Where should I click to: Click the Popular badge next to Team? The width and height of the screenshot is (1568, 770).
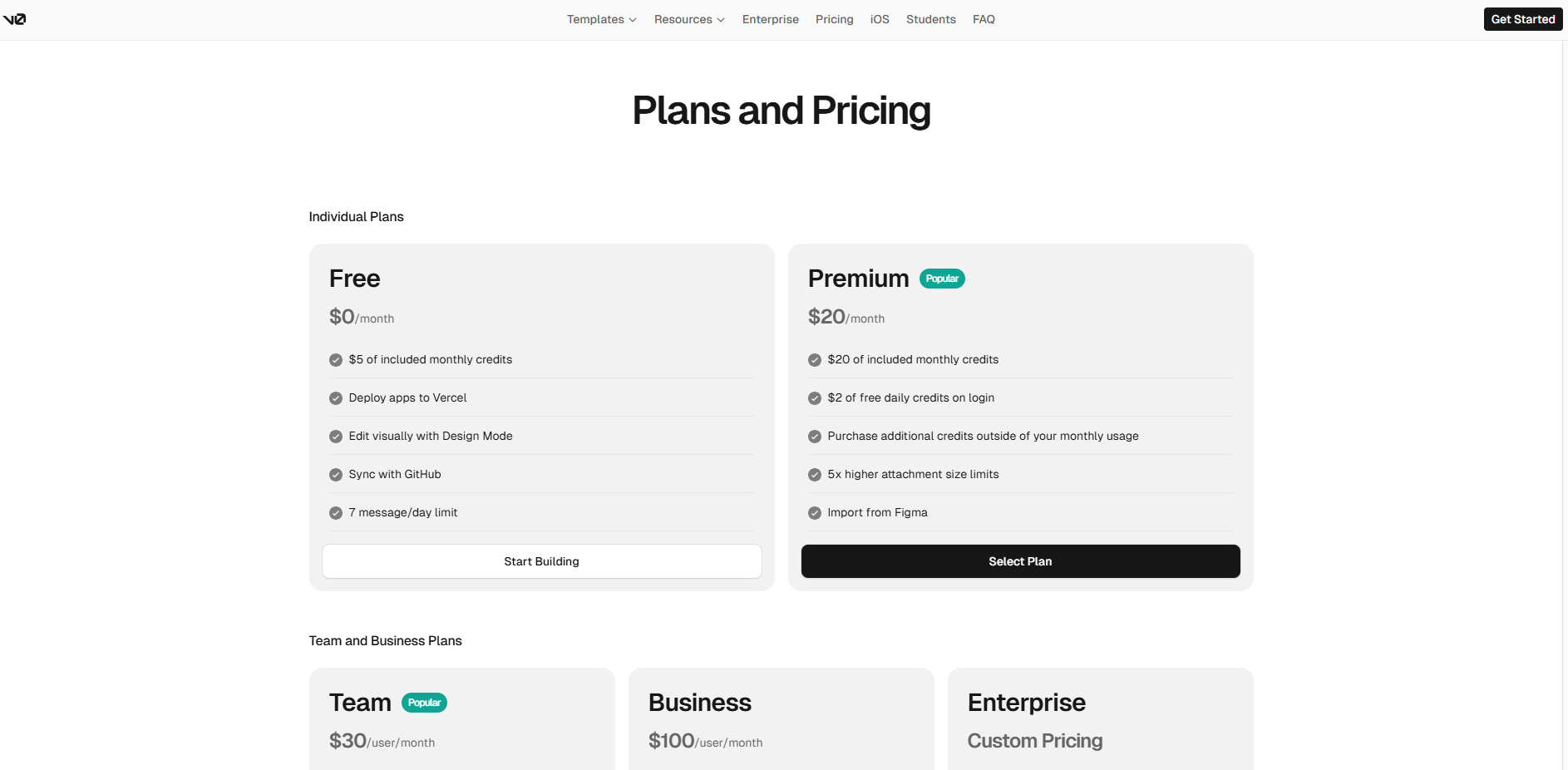click(424, 703)
